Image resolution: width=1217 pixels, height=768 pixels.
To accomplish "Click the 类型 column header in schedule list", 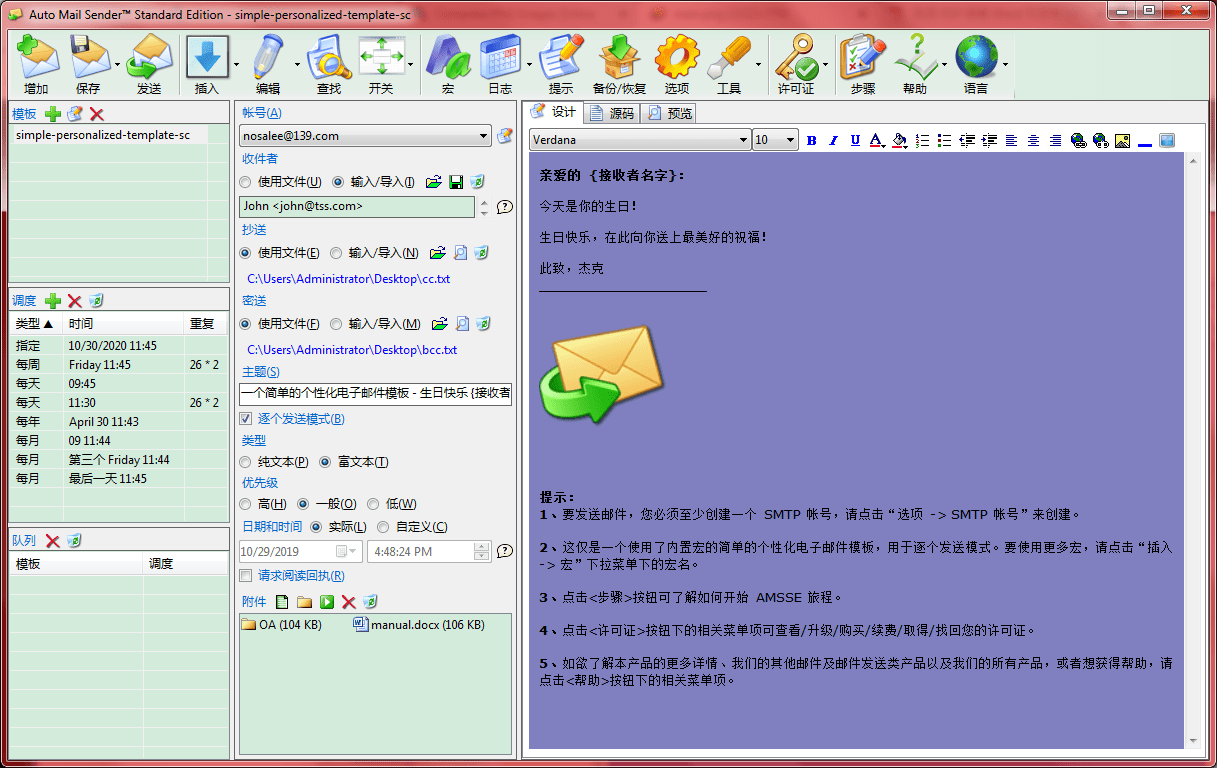I will coord(37,324).
